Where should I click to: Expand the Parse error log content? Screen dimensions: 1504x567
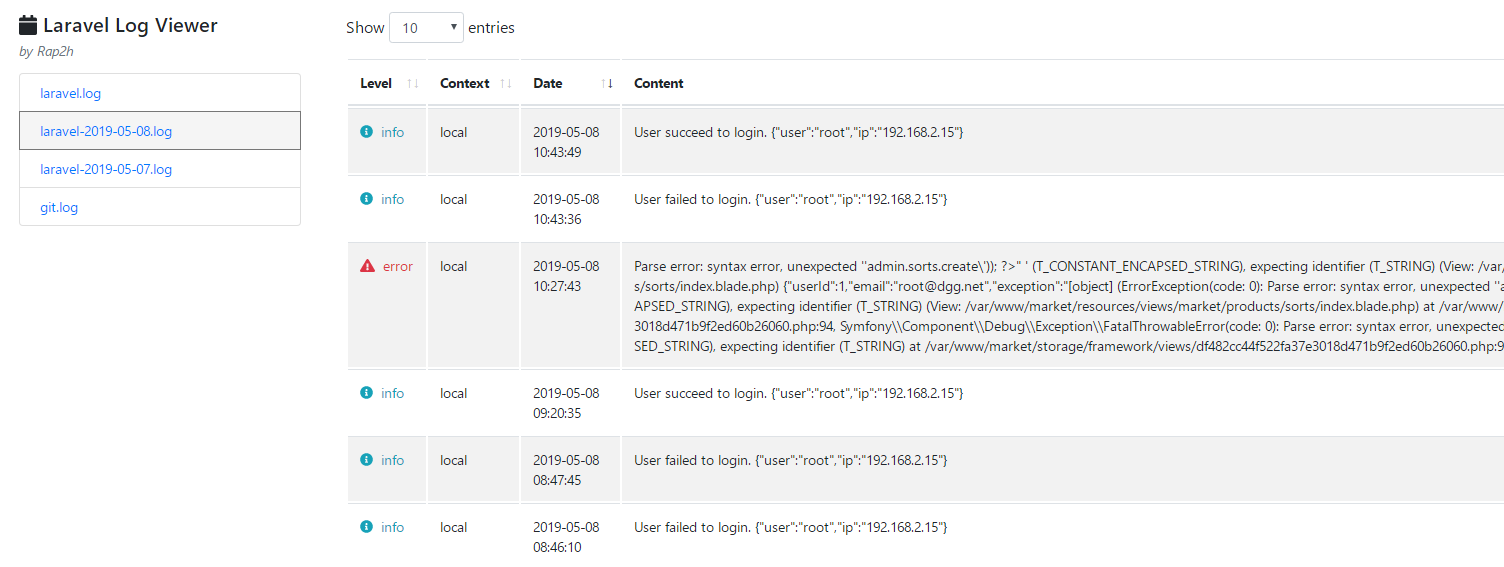[x=1067, y=305]
